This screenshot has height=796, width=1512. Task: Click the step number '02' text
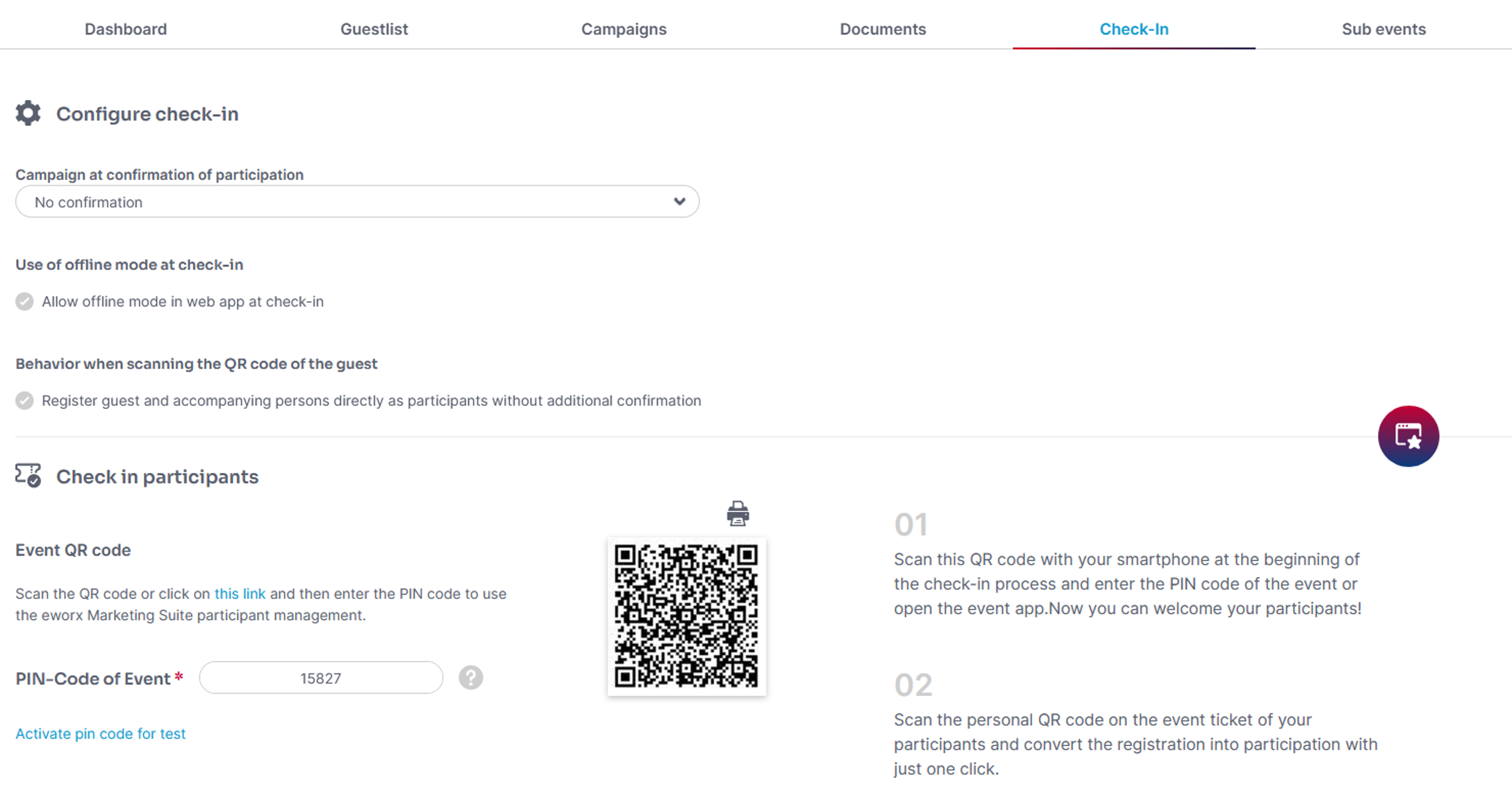click(913, 685)
